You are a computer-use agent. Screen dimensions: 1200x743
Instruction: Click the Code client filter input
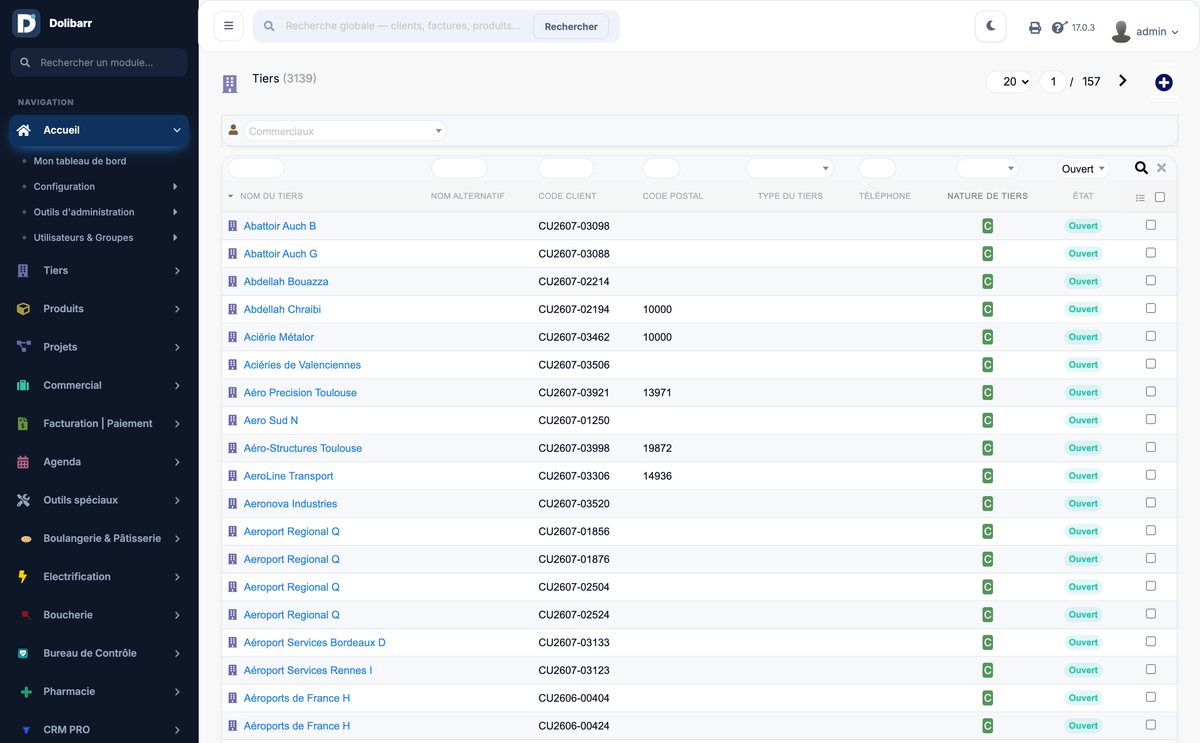[x=566, y=168]
